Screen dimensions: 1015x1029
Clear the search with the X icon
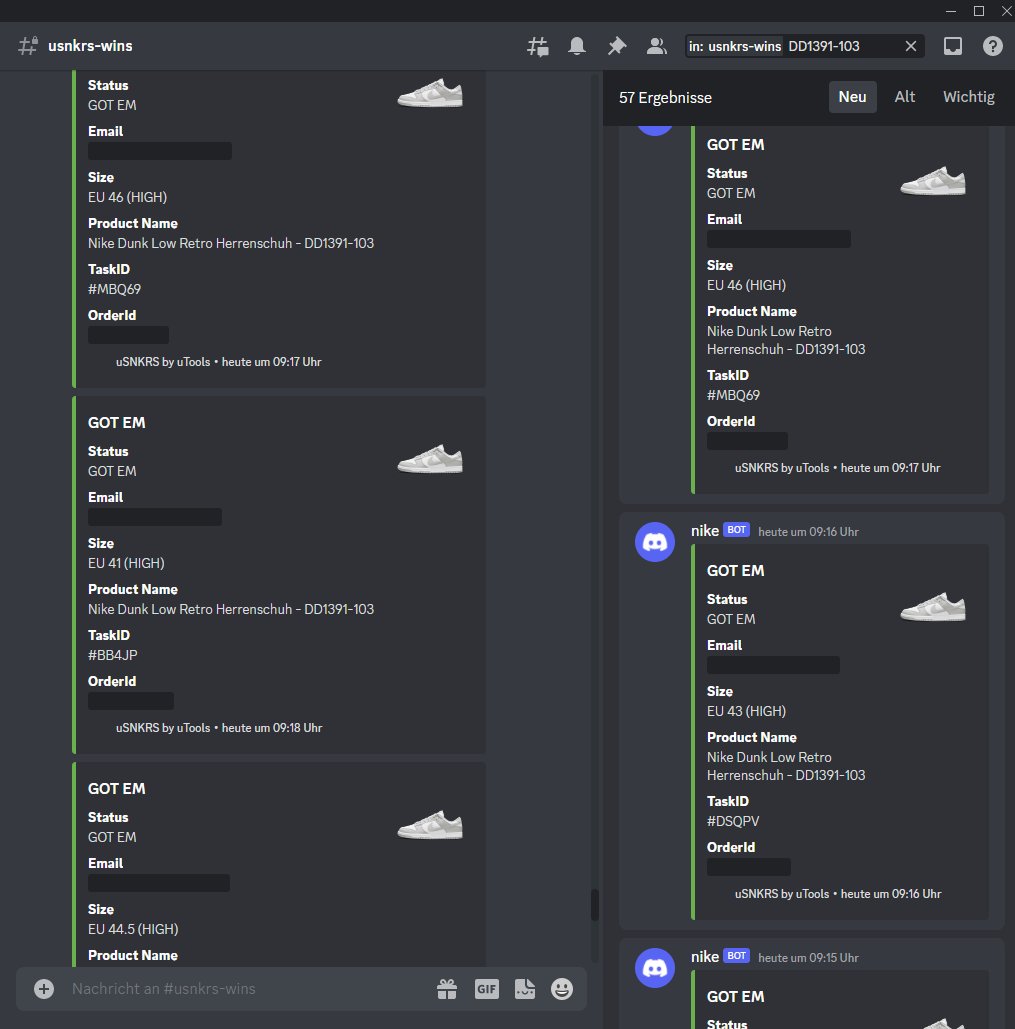click(911, 46)
